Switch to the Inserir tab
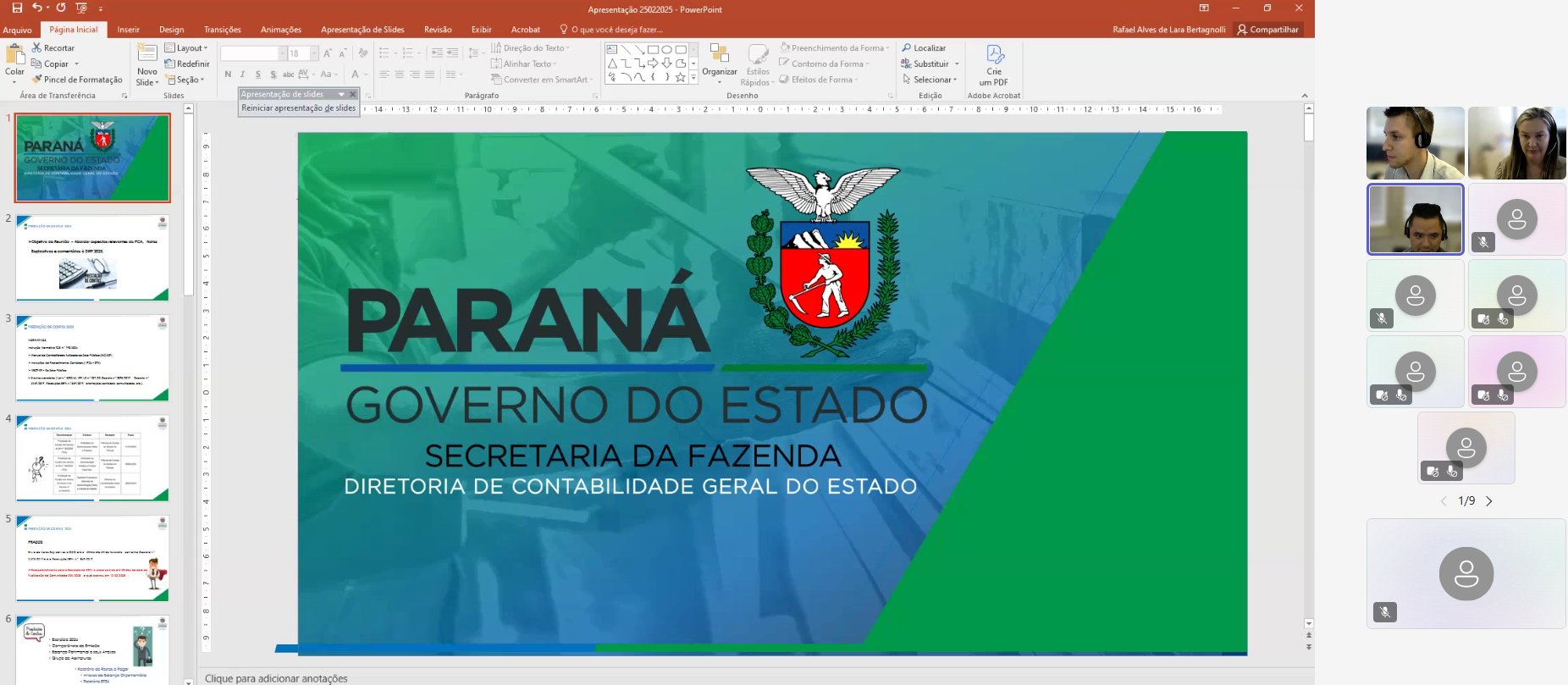1568x685 pixels. (x=129, y=30)
